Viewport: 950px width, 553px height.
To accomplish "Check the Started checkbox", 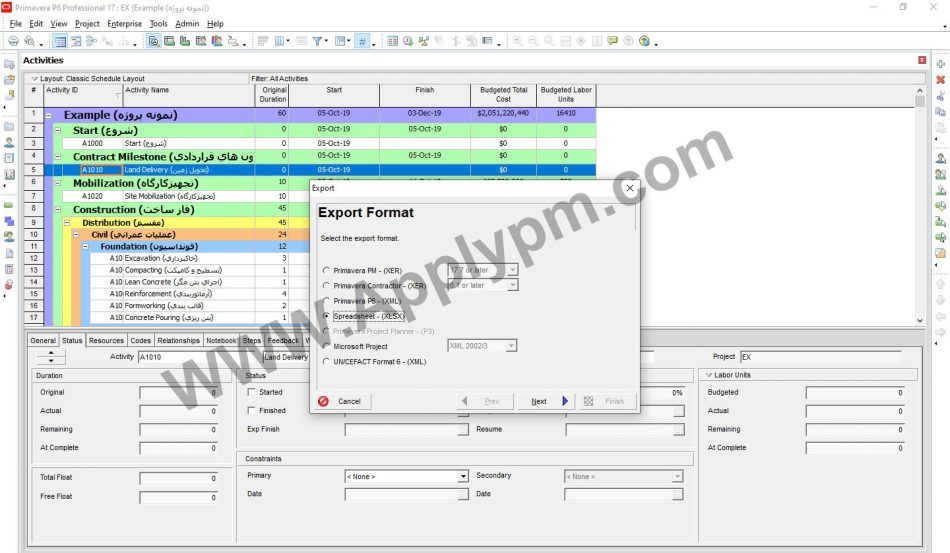I will tap(251, 392).
